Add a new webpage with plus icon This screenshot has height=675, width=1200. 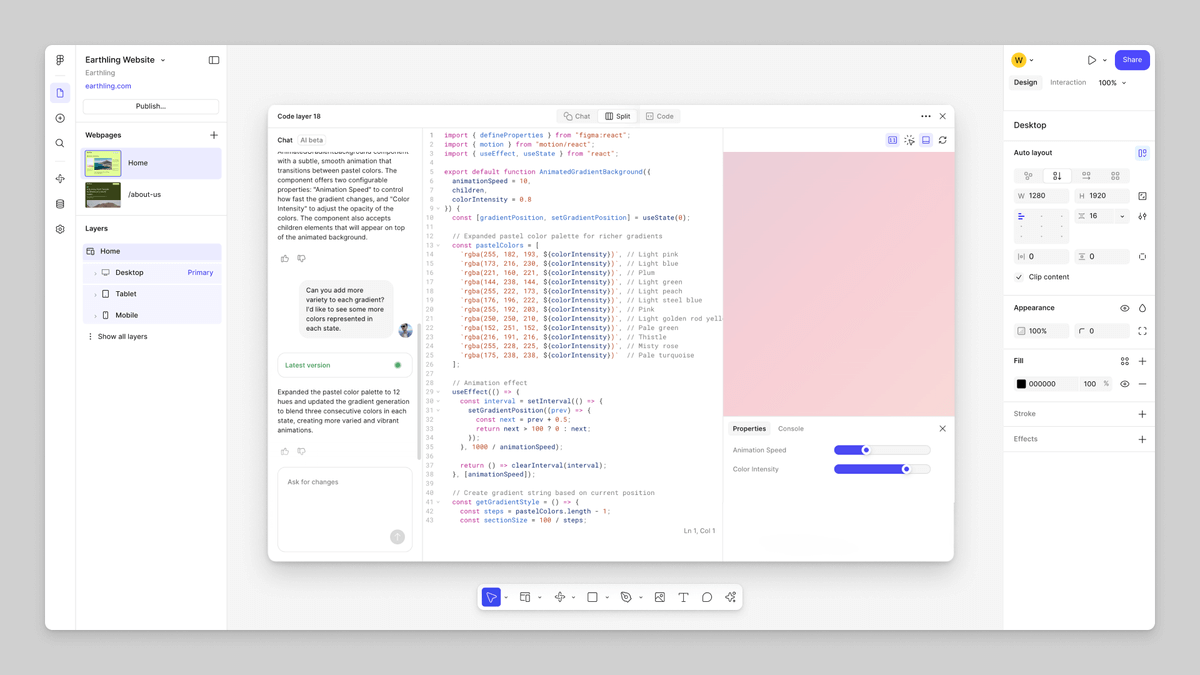(x=213, y=135)
